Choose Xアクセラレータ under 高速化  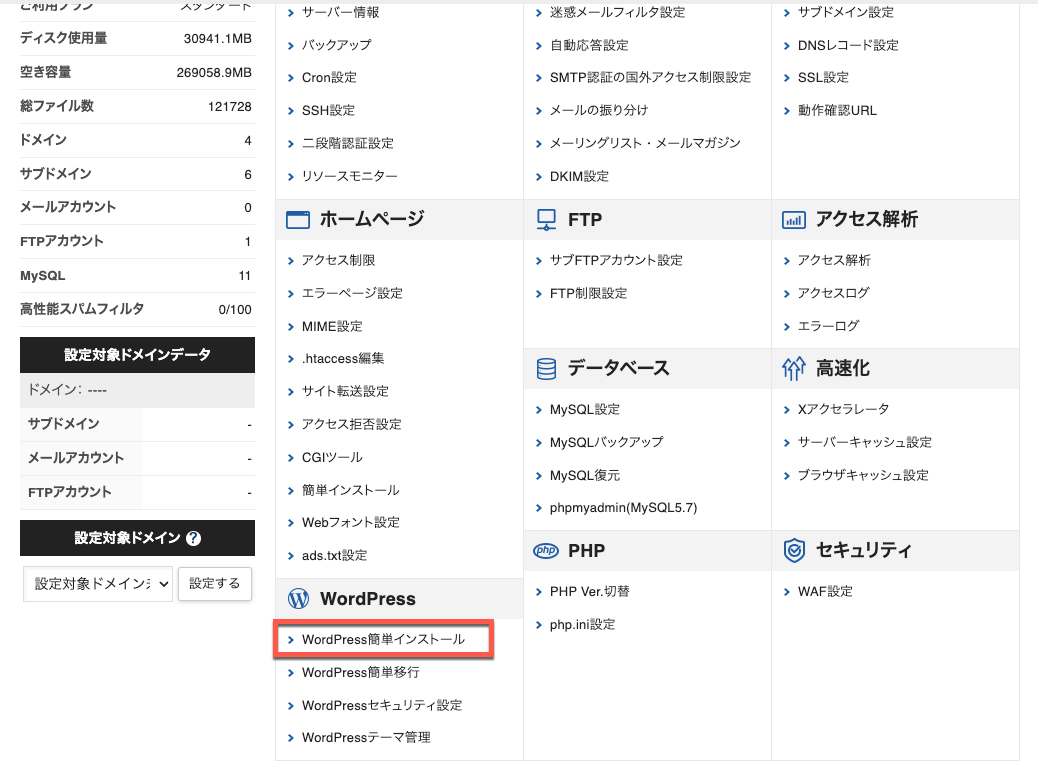(843, 409)
